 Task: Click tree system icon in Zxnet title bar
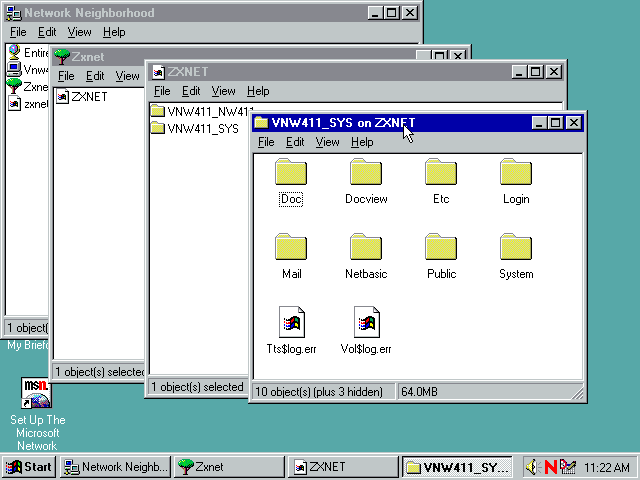[62, 57]
